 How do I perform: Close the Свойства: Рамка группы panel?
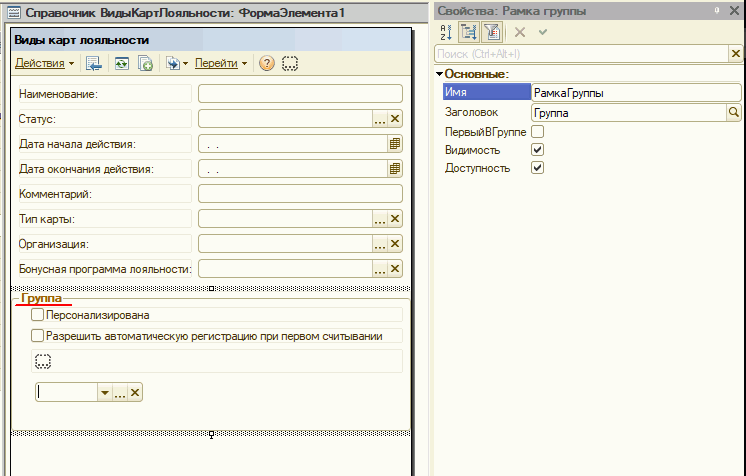(734, 10)
